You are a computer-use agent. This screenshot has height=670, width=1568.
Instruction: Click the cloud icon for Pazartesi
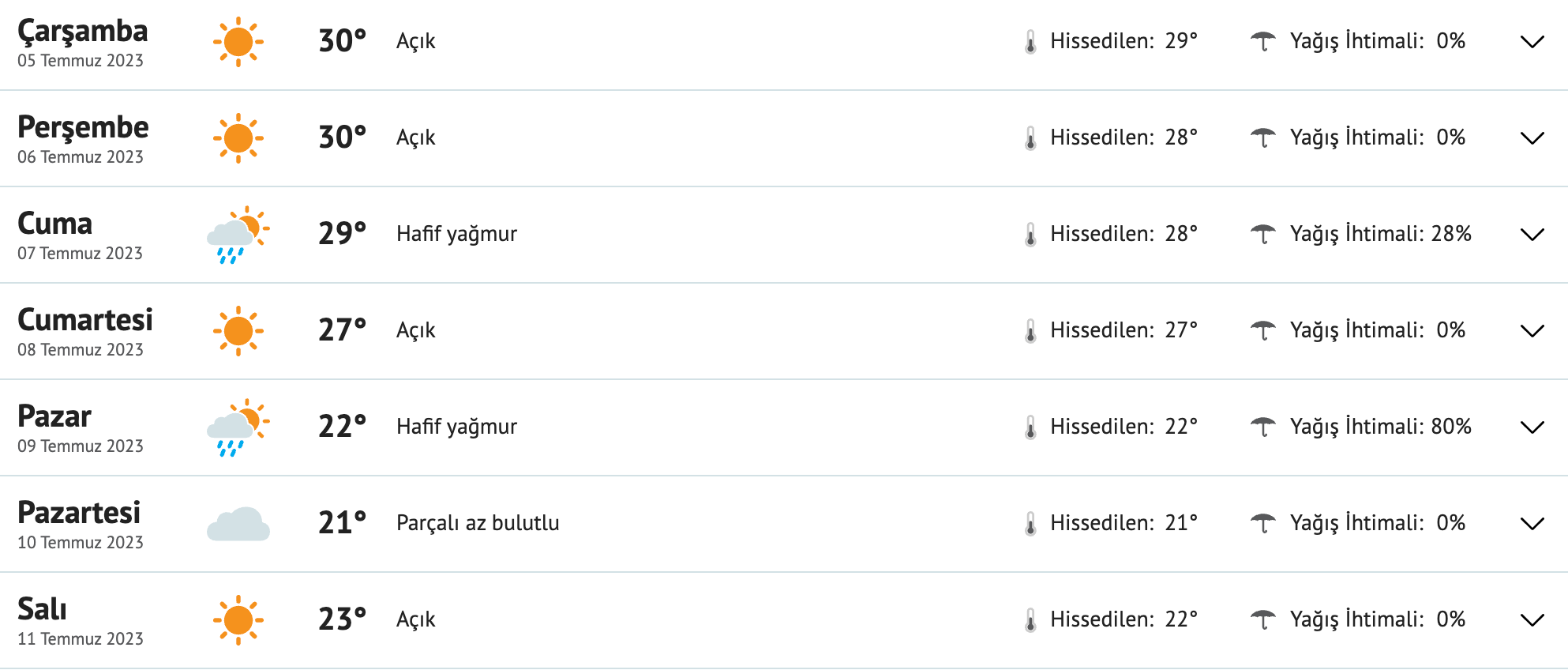coord(237,522)
